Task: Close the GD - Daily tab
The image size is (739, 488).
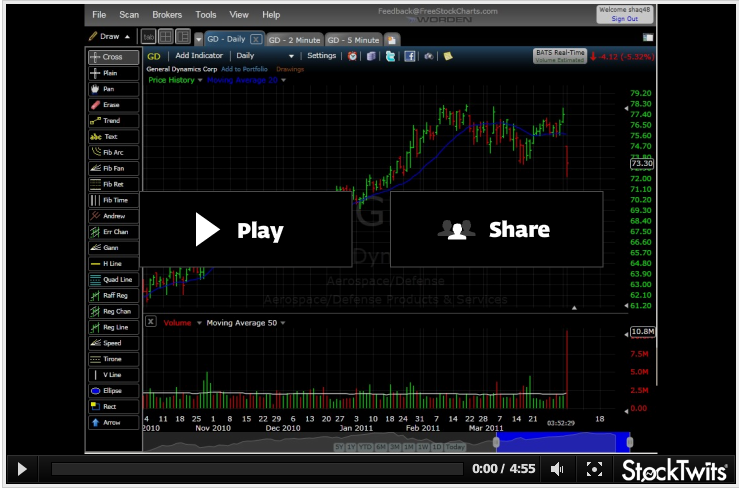Action: tap(255, 39)
